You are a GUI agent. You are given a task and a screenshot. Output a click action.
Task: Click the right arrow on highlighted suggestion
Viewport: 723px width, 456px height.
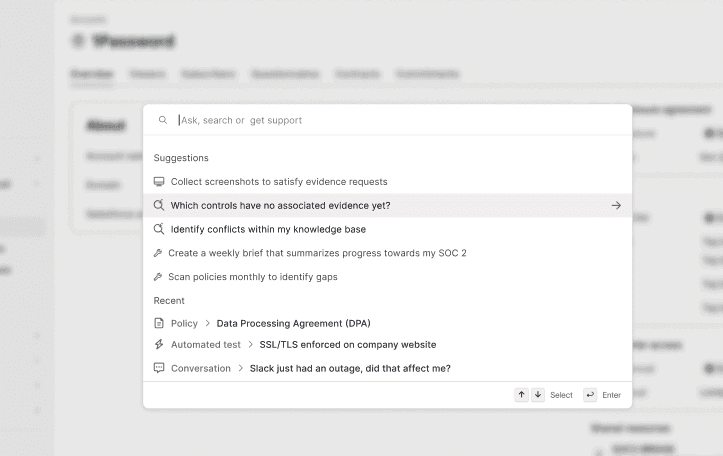tap(616, 206)
